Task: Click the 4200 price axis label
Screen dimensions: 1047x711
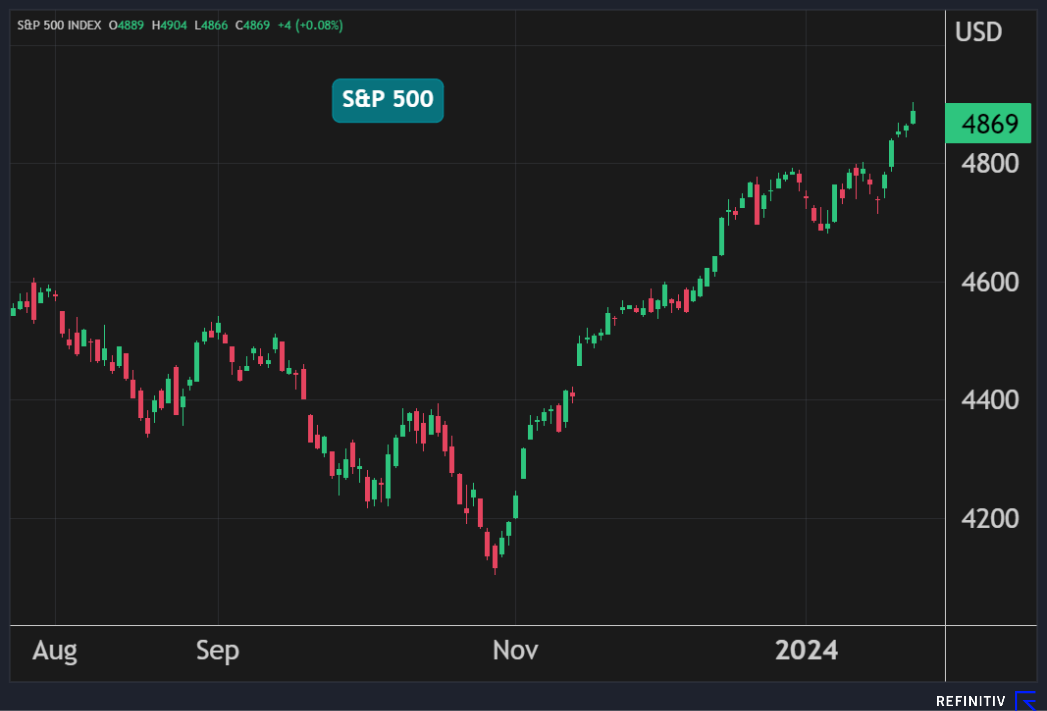Action: coord(988,519)
